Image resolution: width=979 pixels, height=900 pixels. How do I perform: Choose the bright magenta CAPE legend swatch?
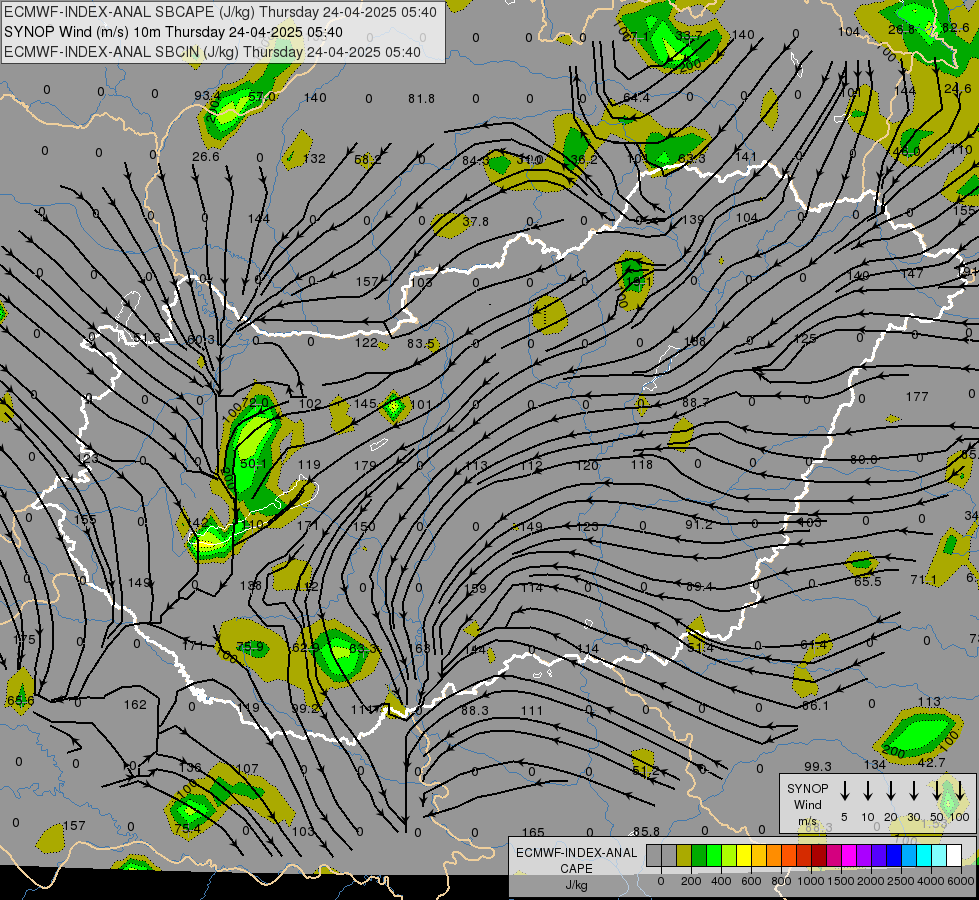coord(849,856)
